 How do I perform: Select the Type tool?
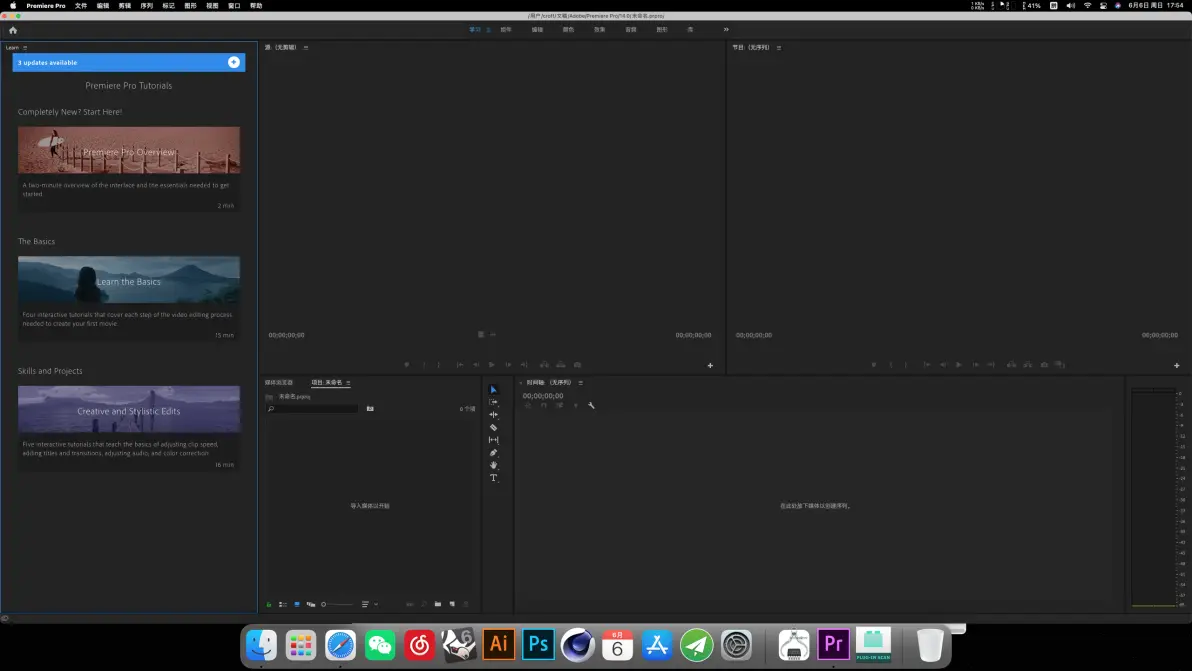tap(493, 478)
